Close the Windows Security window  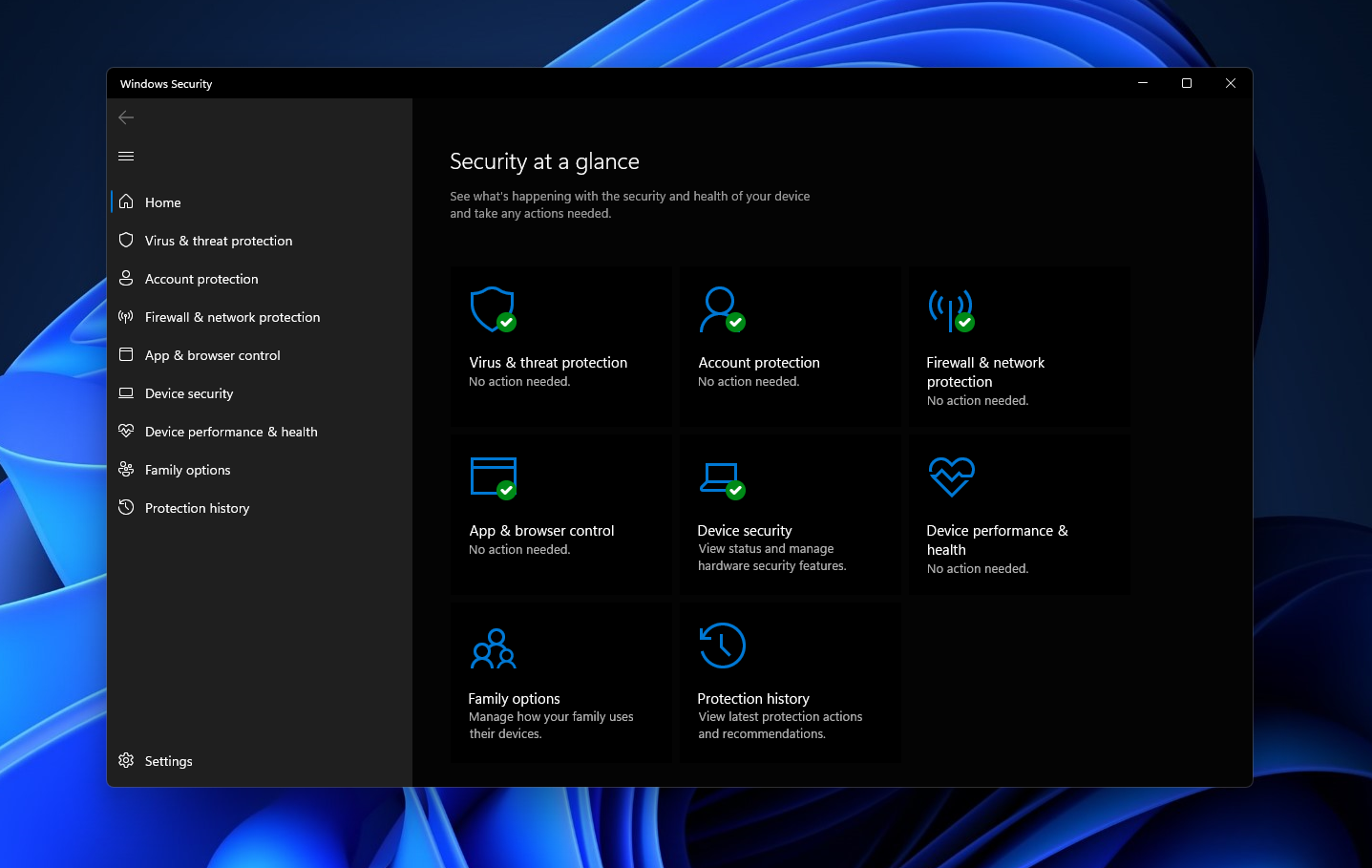(x=1231, y=83)
